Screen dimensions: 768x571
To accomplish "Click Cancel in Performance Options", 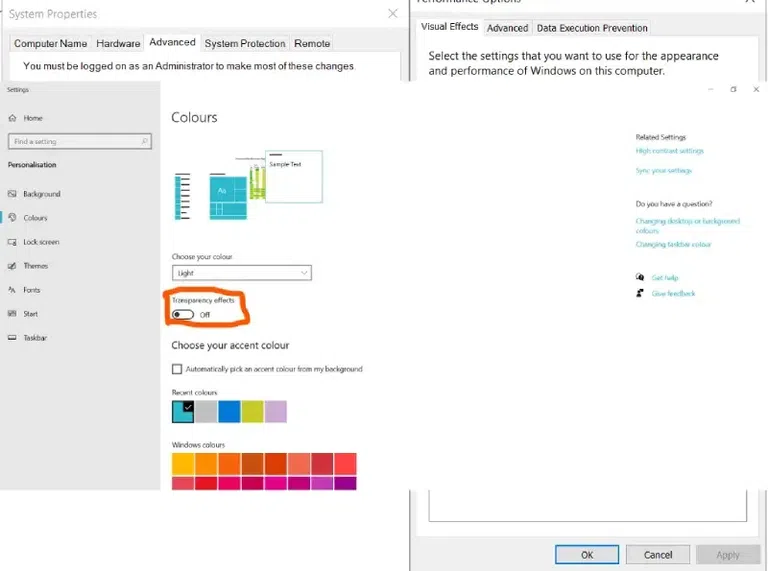I will (x=658, y=555).
